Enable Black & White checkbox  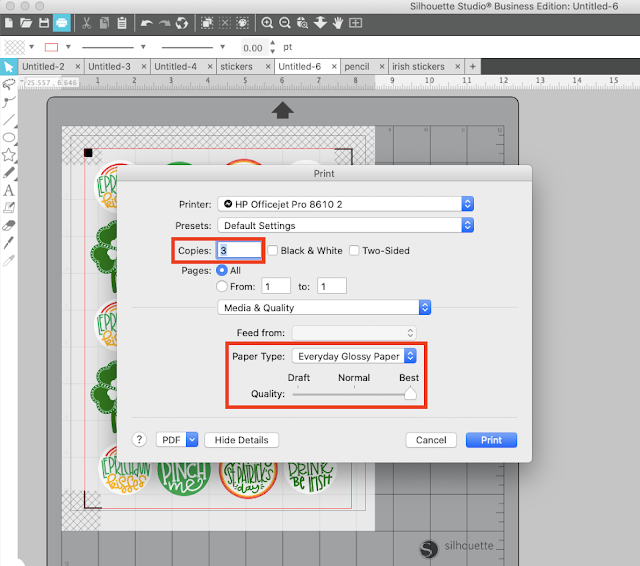pos(272,250)
